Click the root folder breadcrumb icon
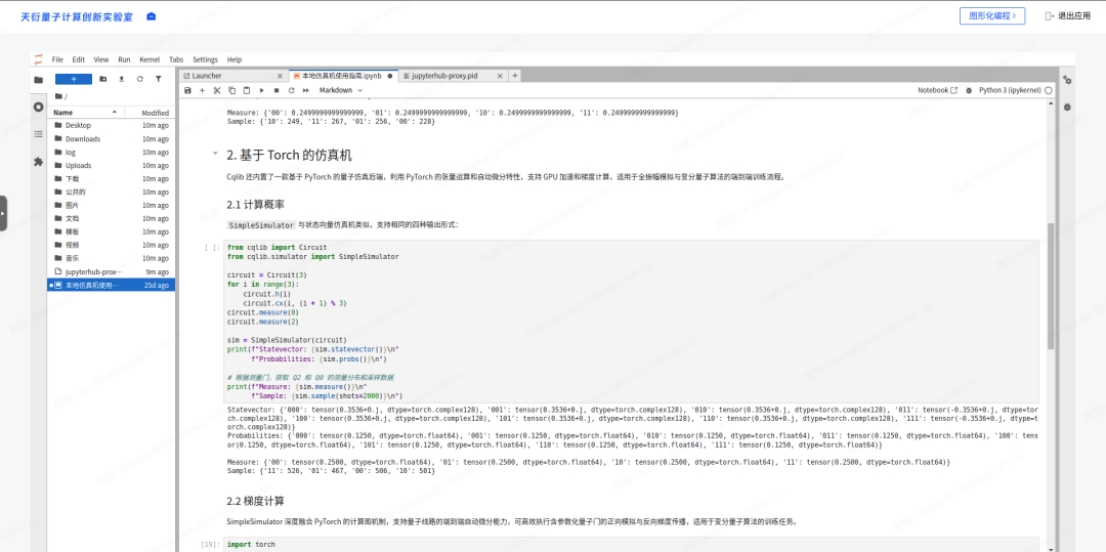 [59, 97]
